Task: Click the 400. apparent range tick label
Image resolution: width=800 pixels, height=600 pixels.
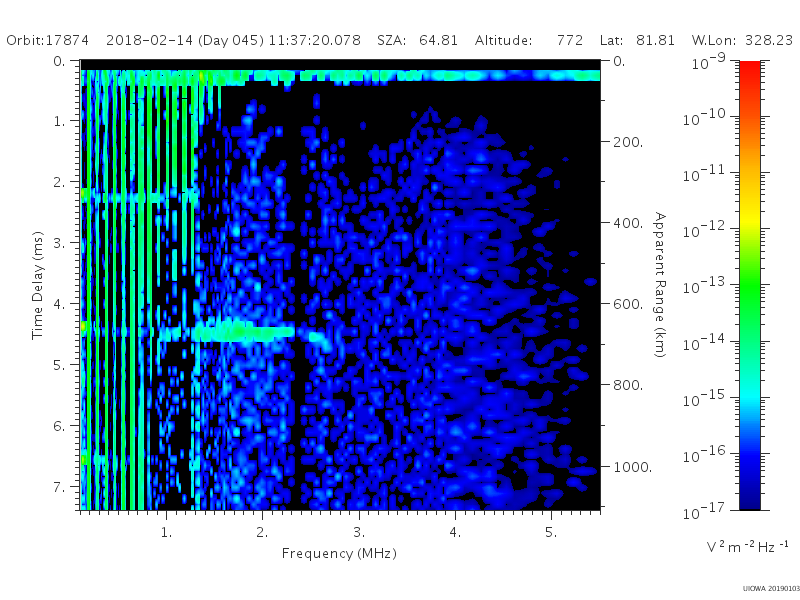Action: [x=628, y=223]
